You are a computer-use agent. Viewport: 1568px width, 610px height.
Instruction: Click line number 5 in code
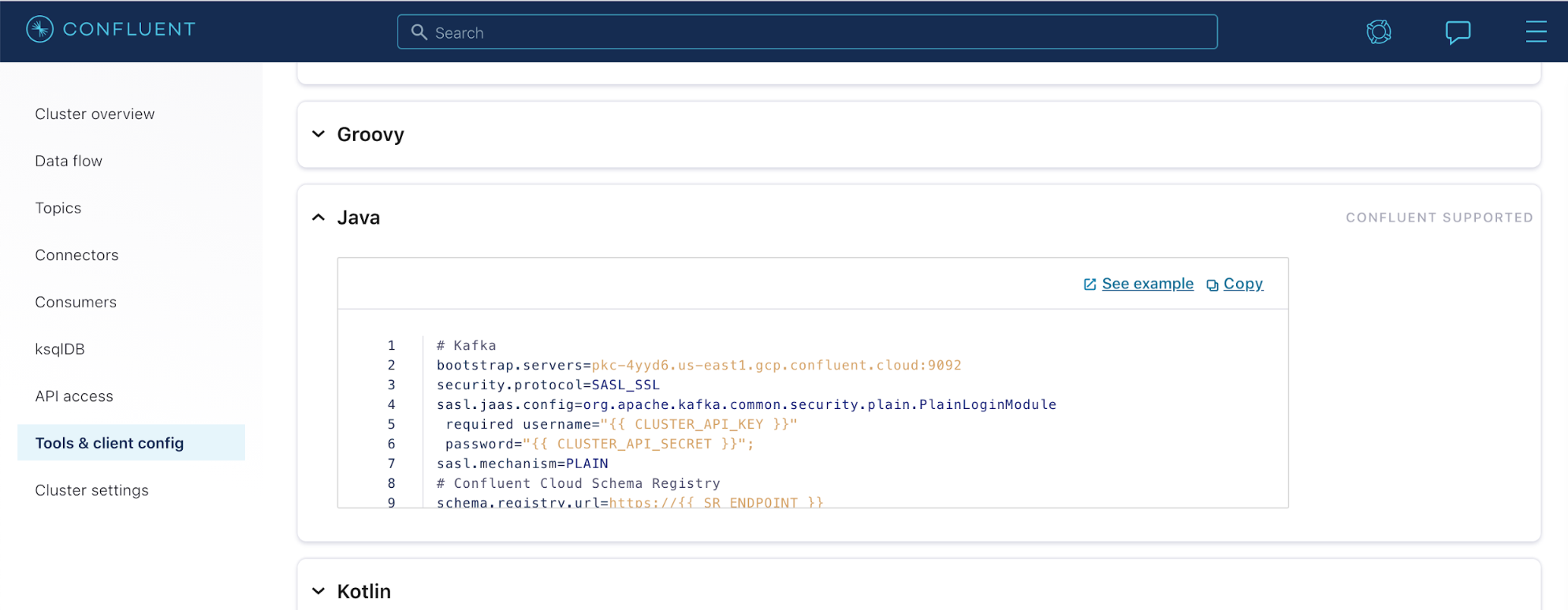pos(391,424)
